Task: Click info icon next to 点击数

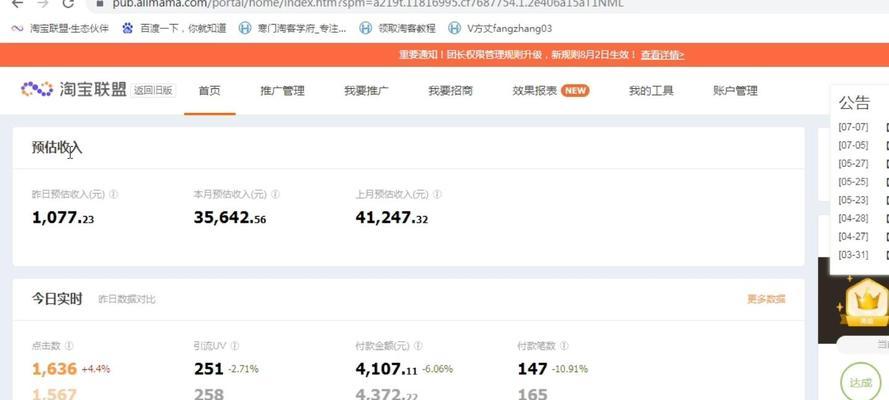Action: pos(69,345)
